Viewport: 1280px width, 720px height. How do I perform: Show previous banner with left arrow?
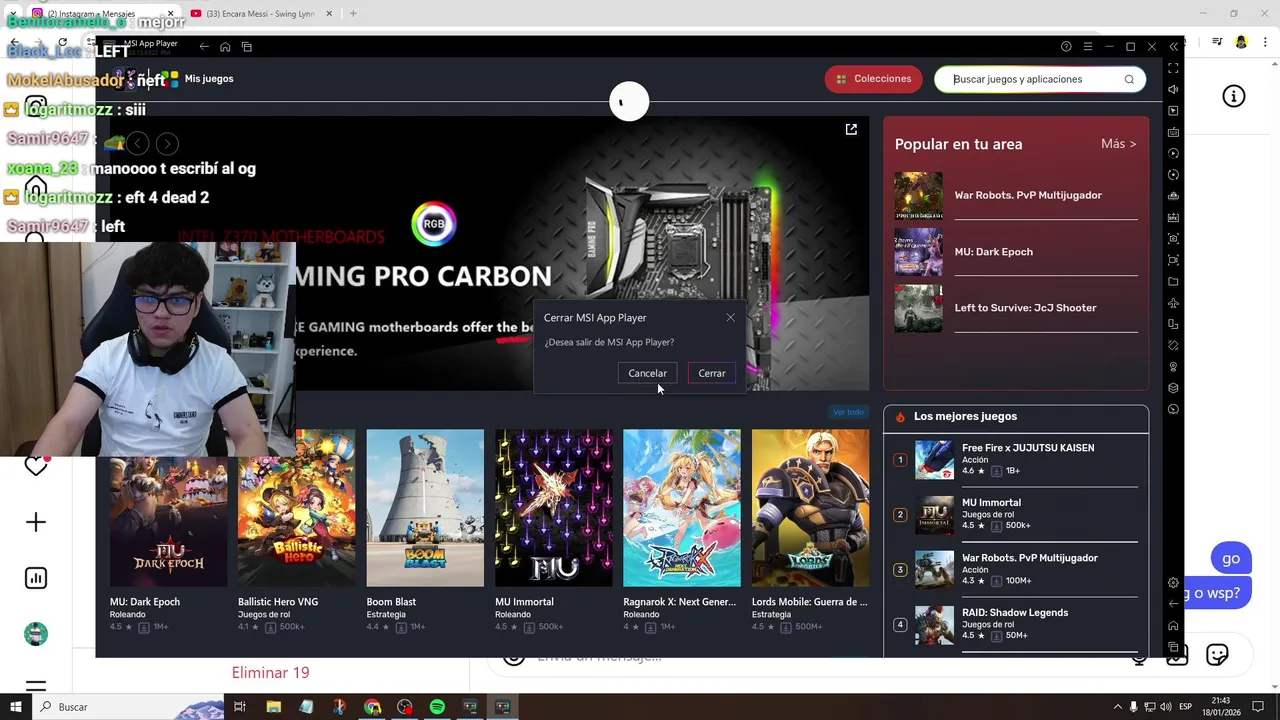click(x=137, y=144)
